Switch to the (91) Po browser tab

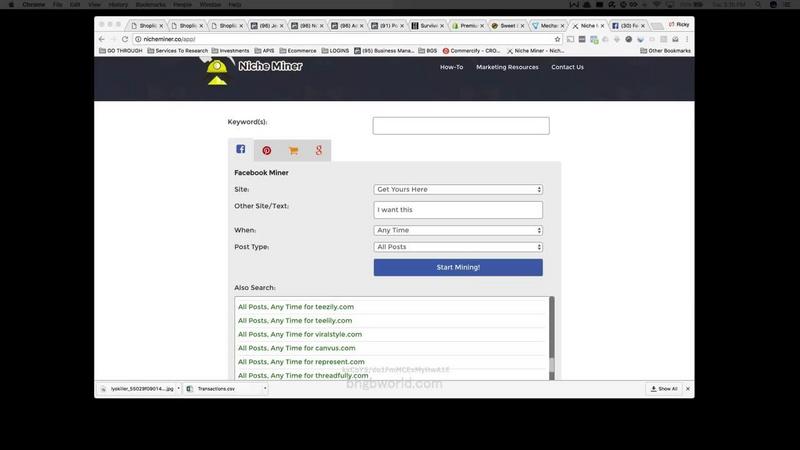coord(386,26)
